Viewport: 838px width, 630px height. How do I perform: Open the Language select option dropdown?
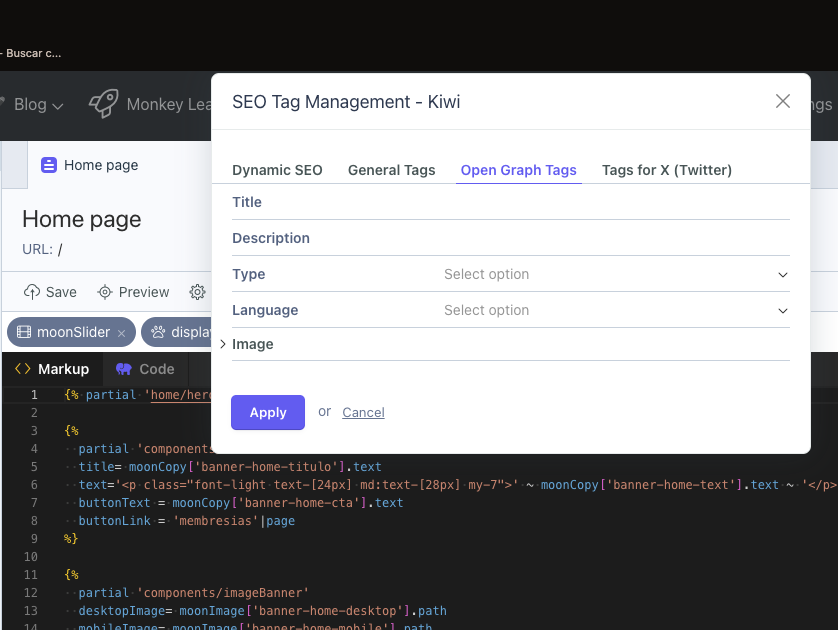pyautogui.click(x=615, y=310)
